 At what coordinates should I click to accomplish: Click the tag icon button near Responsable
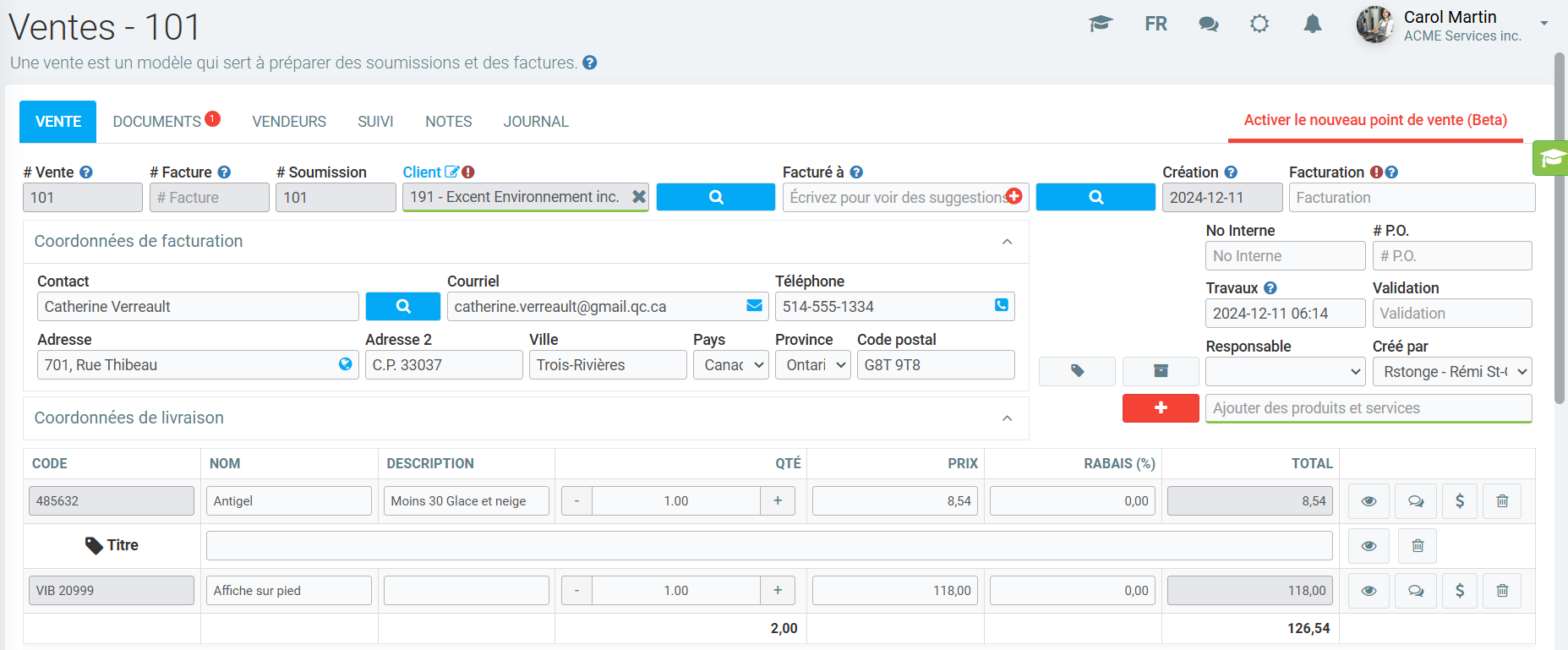tap(1077, 371)
